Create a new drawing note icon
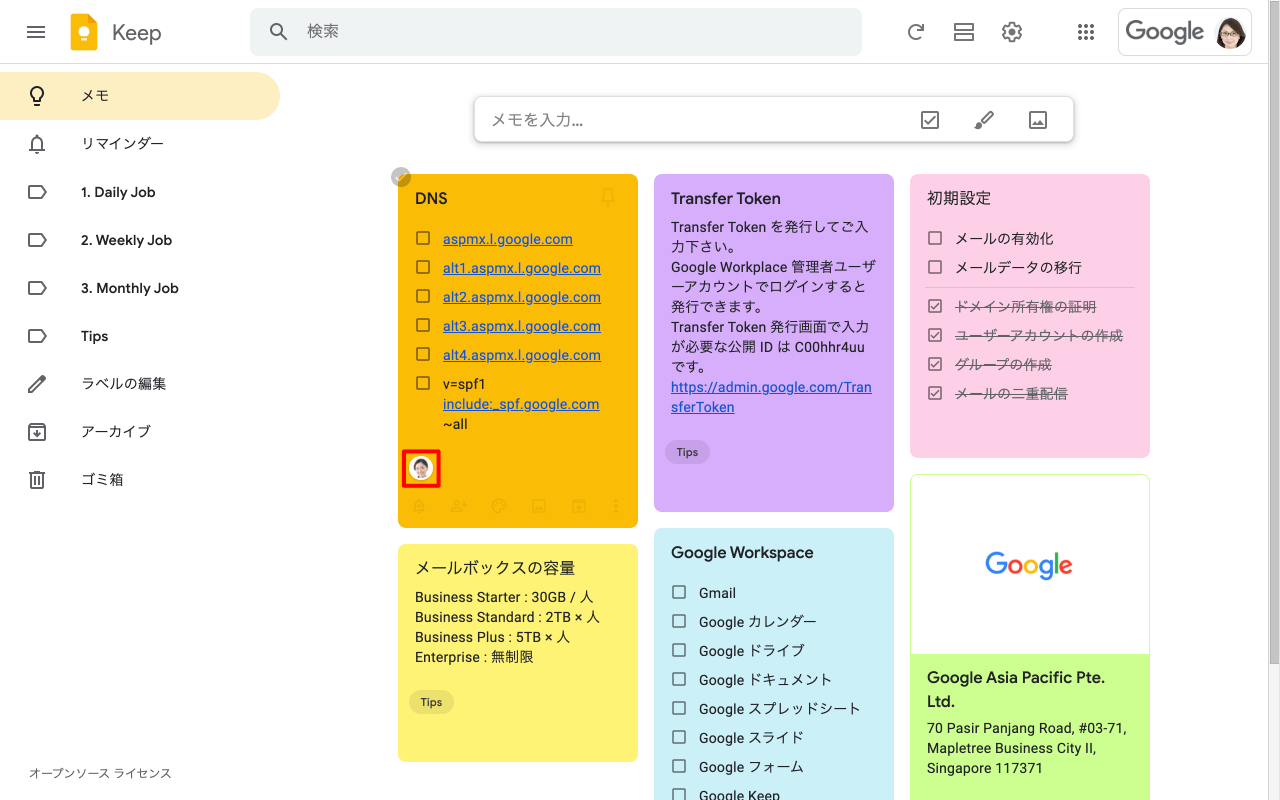 tap(984, 120)
